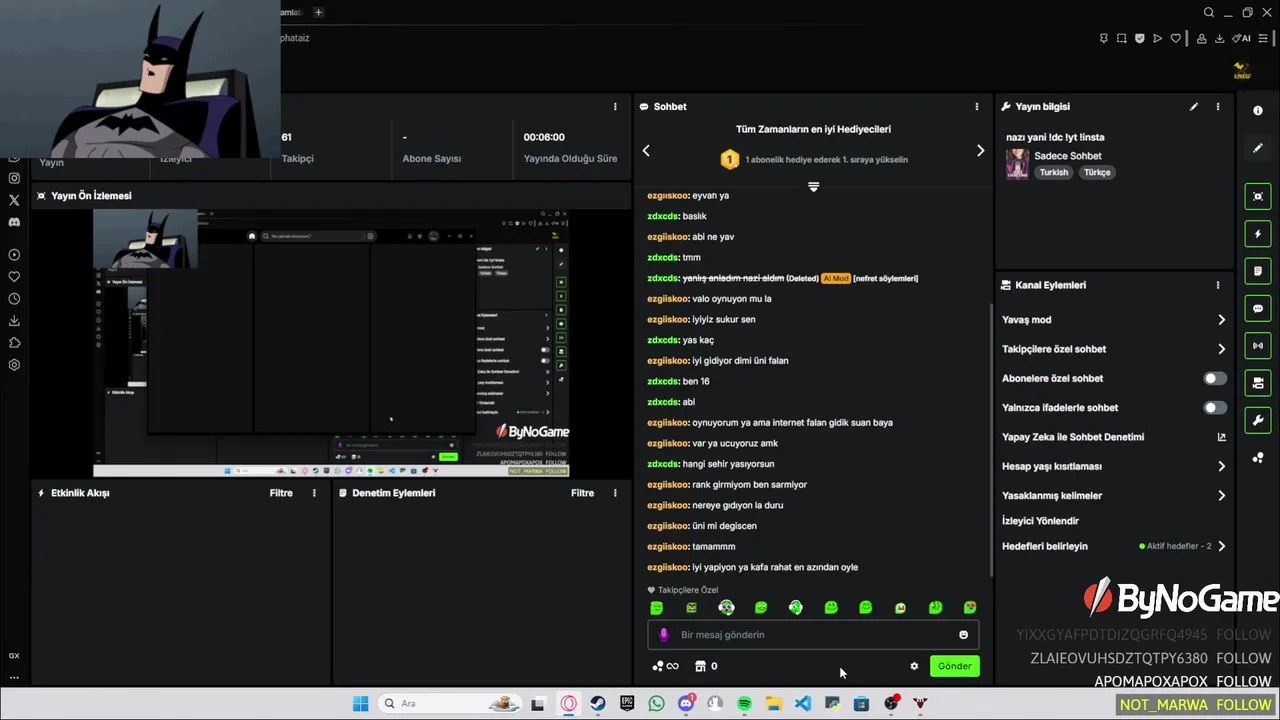The height and width of the screenshot is (720, 1280).
Task: Click the Türkçe tag
Action: [x=1097, y=172]
